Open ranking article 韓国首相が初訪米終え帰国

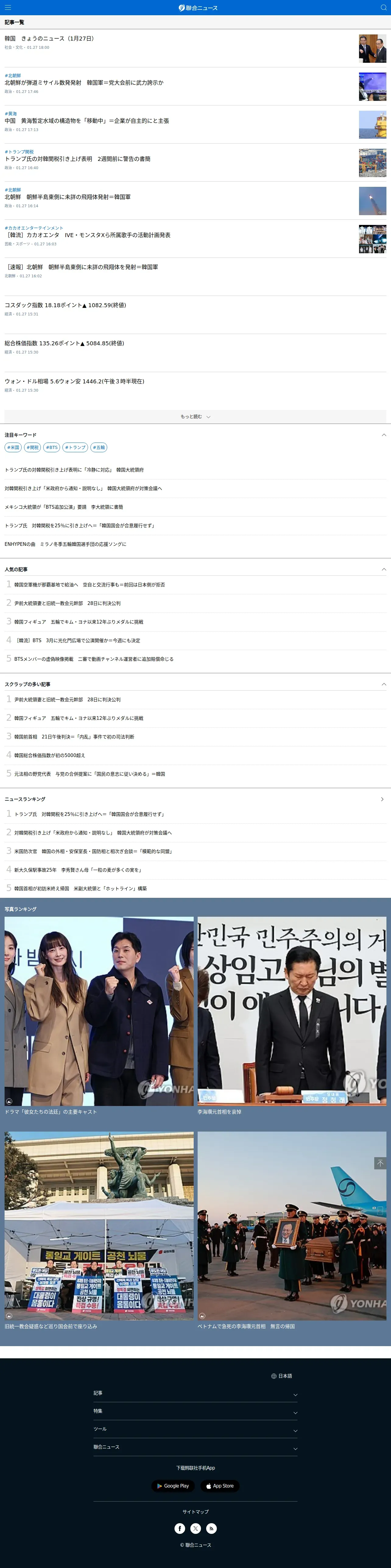(80, 888)
